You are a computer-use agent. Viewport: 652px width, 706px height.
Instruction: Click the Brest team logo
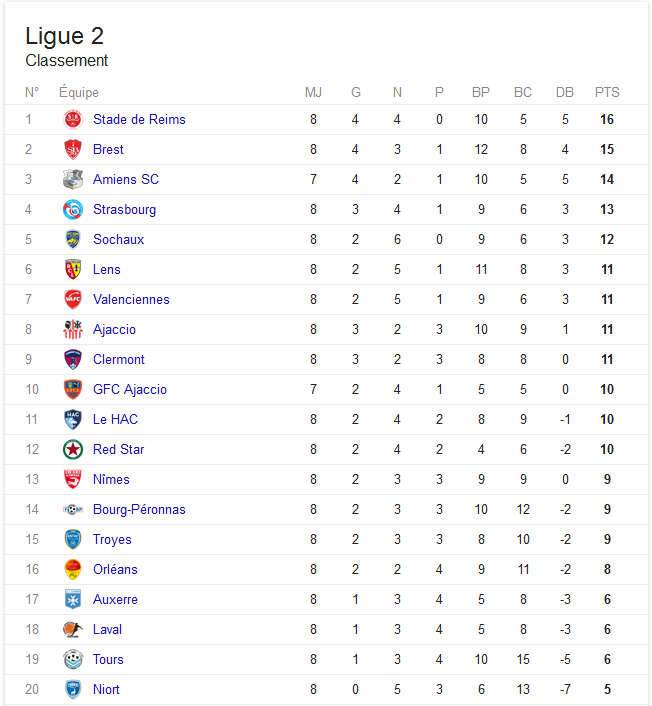72,149
